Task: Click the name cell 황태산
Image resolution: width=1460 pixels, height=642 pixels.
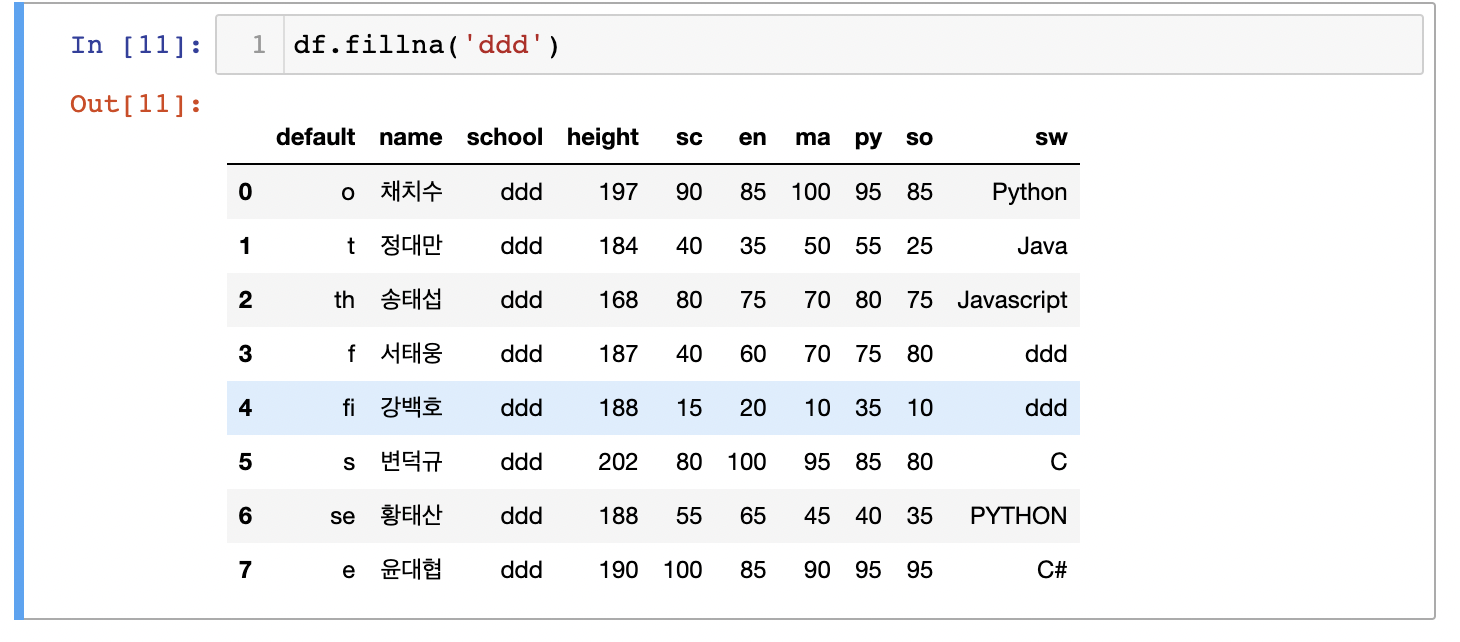Action: 411,516
